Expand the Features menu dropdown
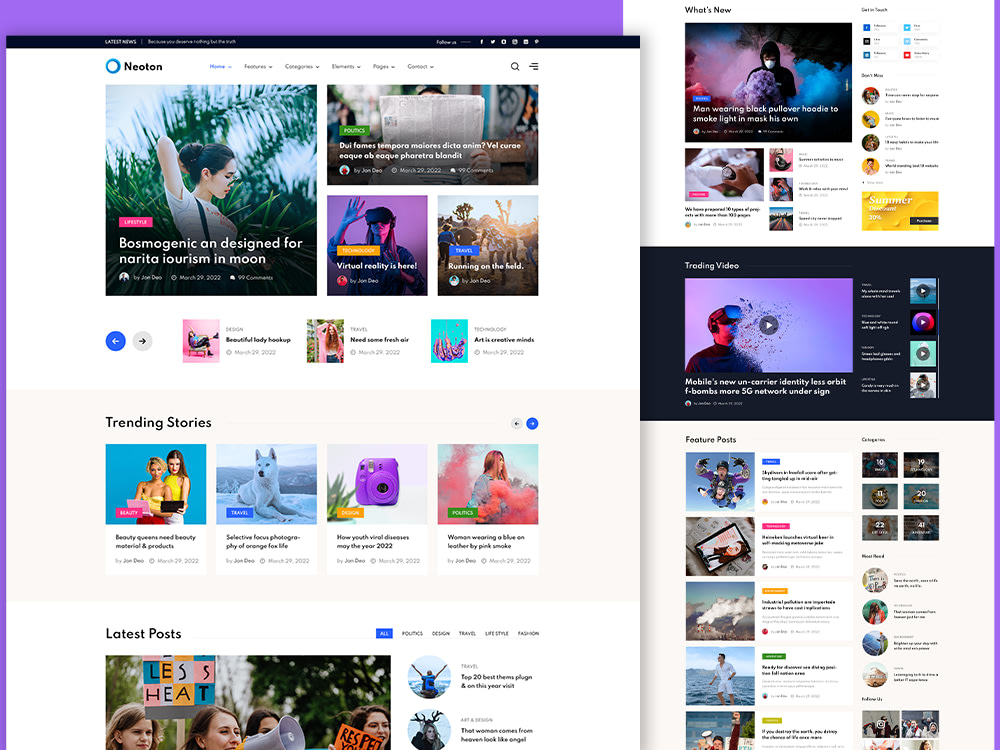 pyautogui.click(x=258, y=66)
